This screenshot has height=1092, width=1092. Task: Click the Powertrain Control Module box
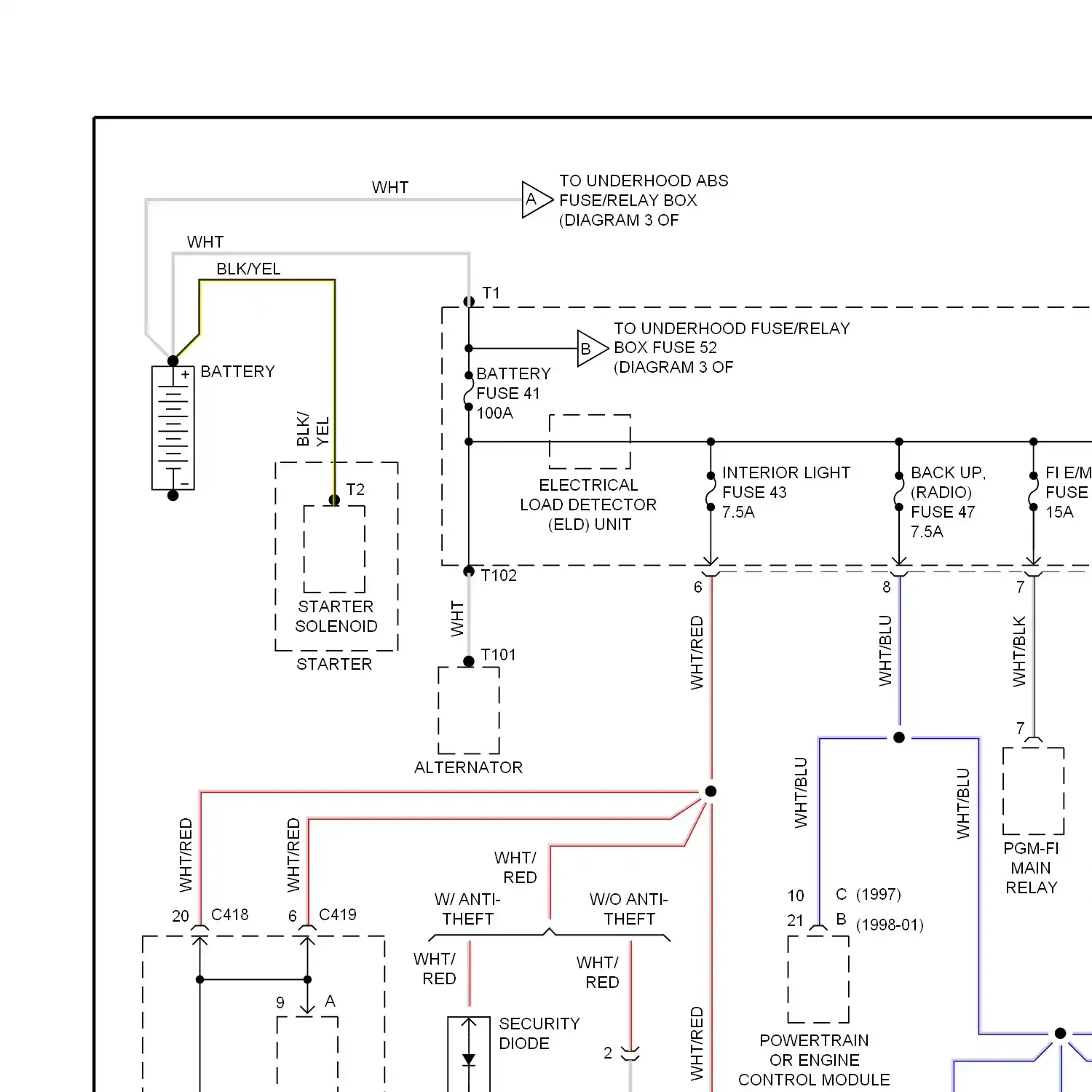pos(818,979)
